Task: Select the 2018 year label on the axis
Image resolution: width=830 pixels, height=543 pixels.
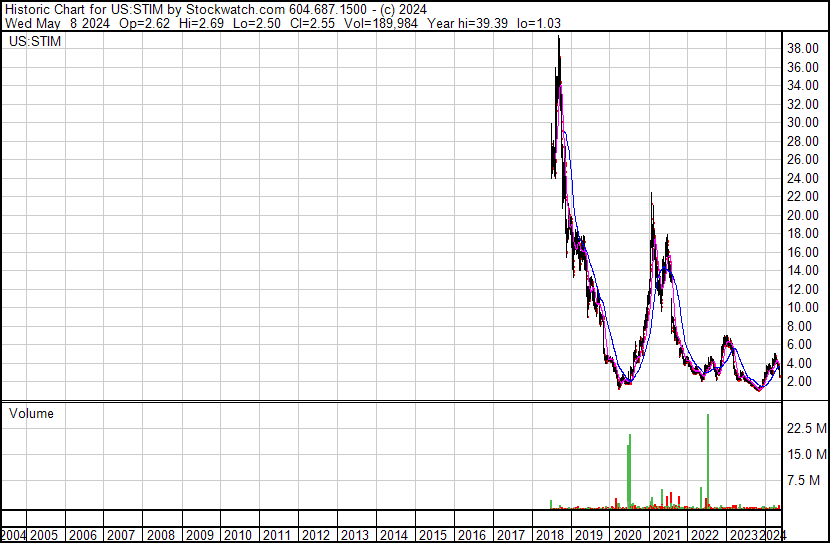Action: (x=550, y=535)
